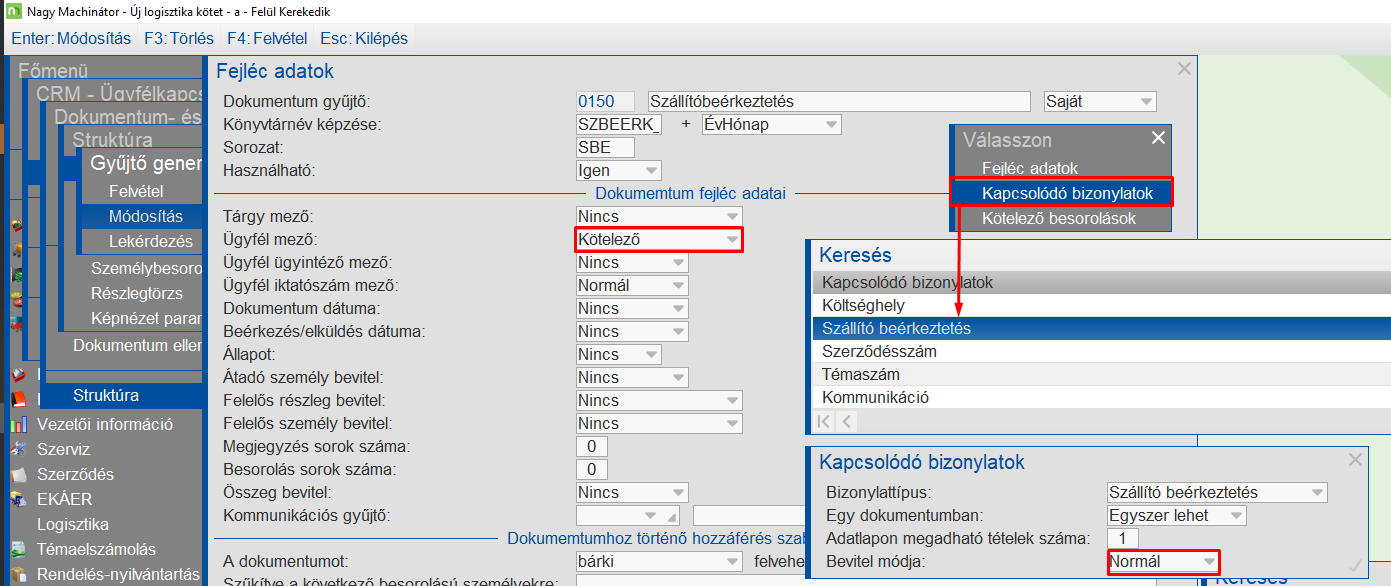The image size is (1391, 586).
Task: Click the Sorozat SBE field
Action: pyautogui.click(x=605, y=147)
